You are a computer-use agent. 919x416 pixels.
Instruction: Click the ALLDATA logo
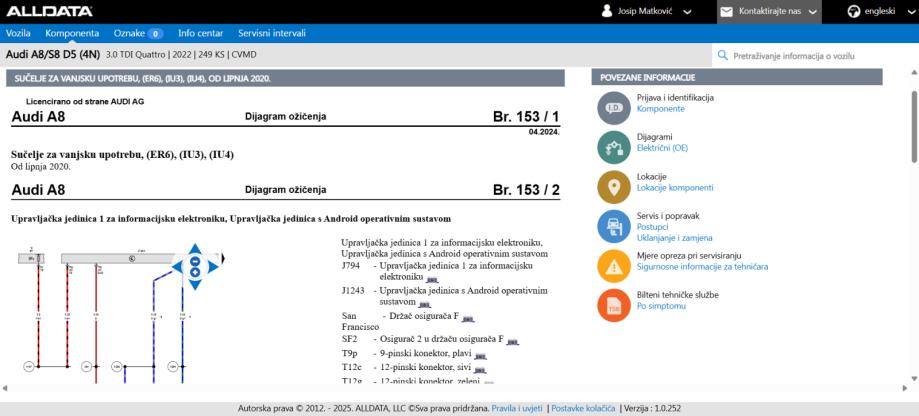point(49,11)
